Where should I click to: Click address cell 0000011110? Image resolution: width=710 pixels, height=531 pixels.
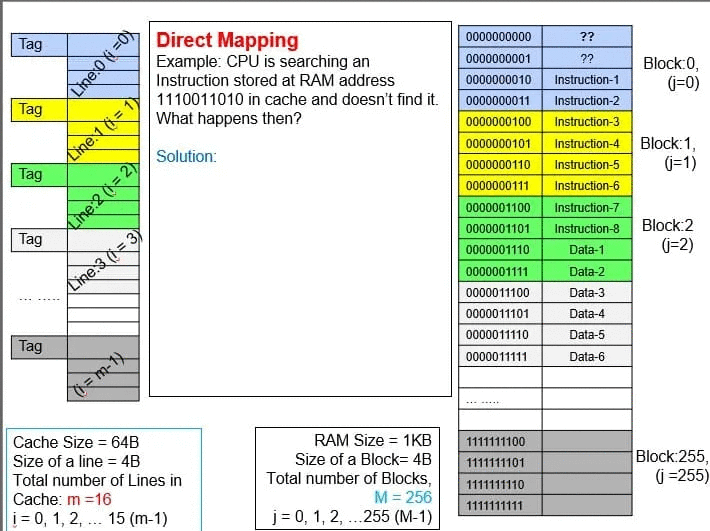tap(500, 335)
